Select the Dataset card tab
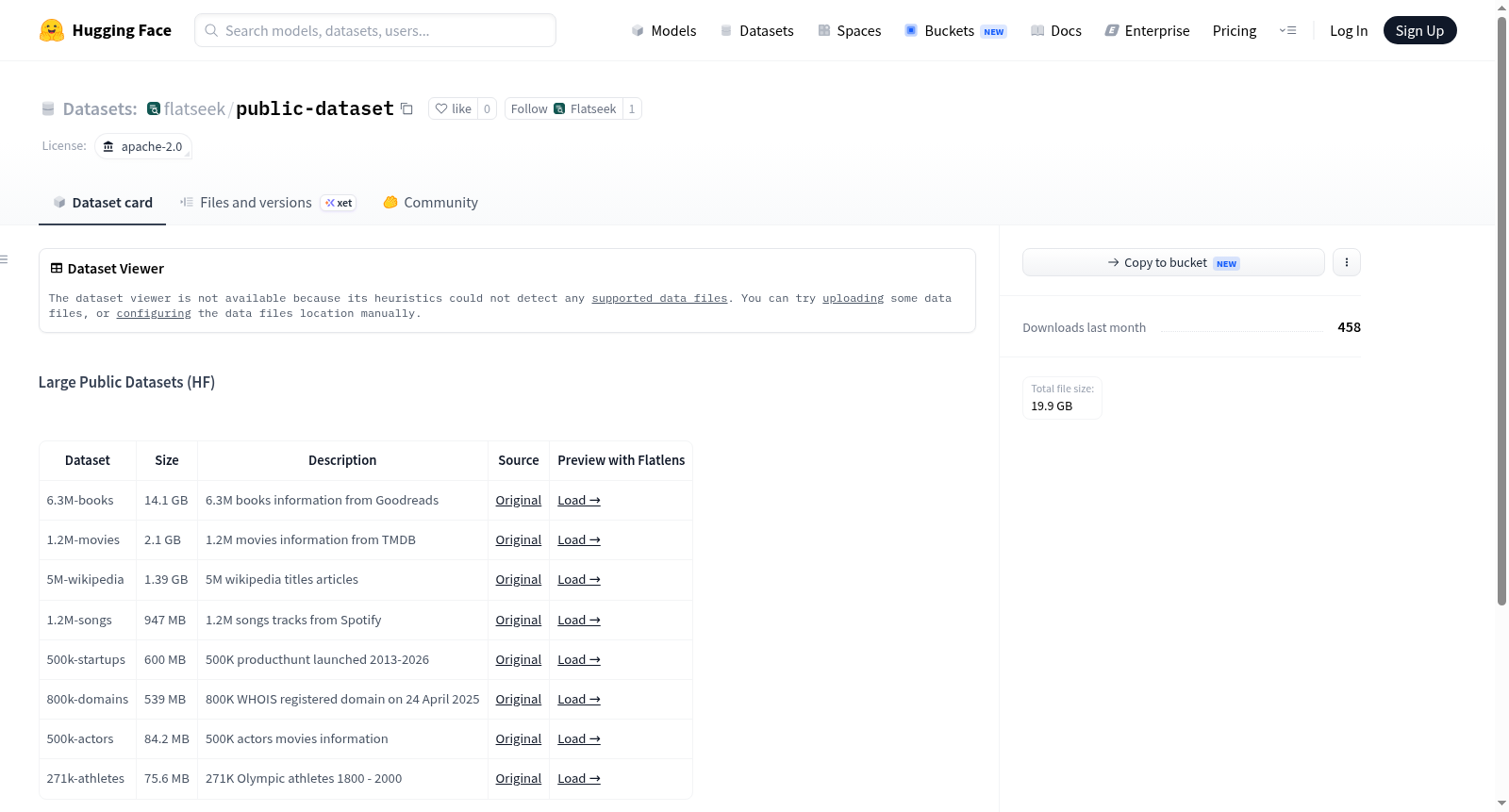 coord(103,203)
